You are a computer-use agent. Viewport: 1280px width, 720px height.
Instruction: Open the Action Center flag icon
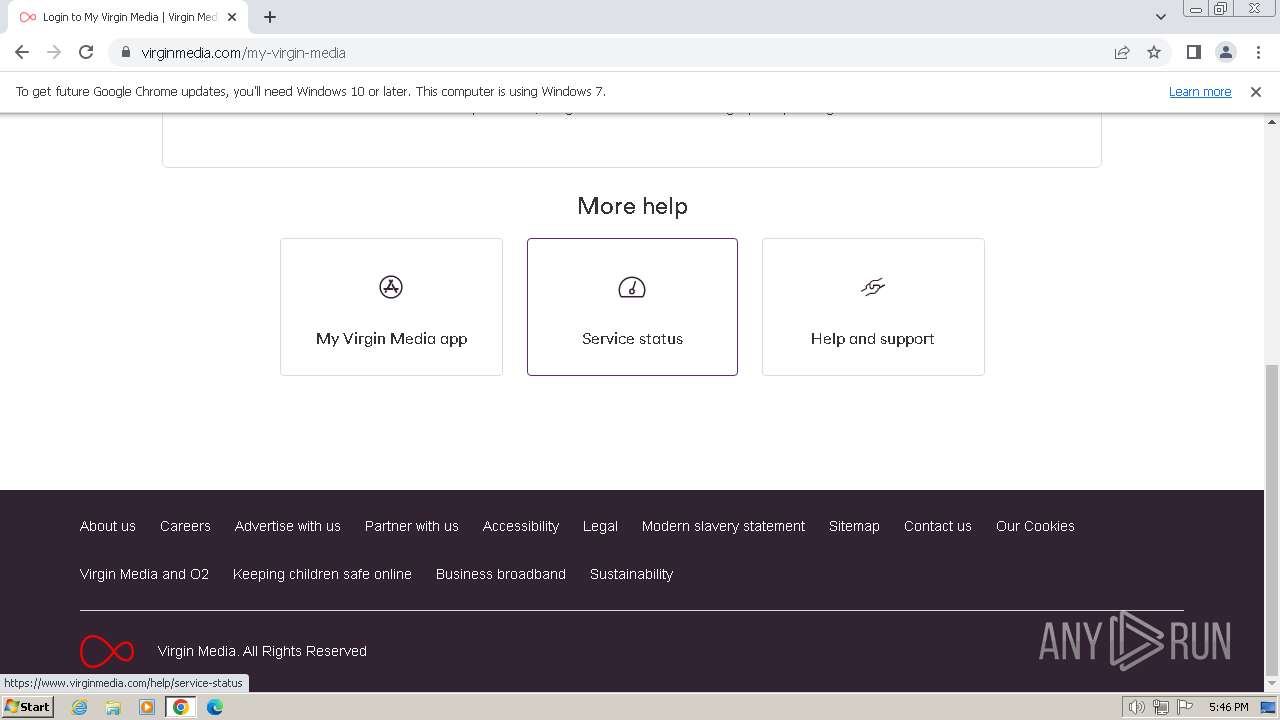(1185, 707)
